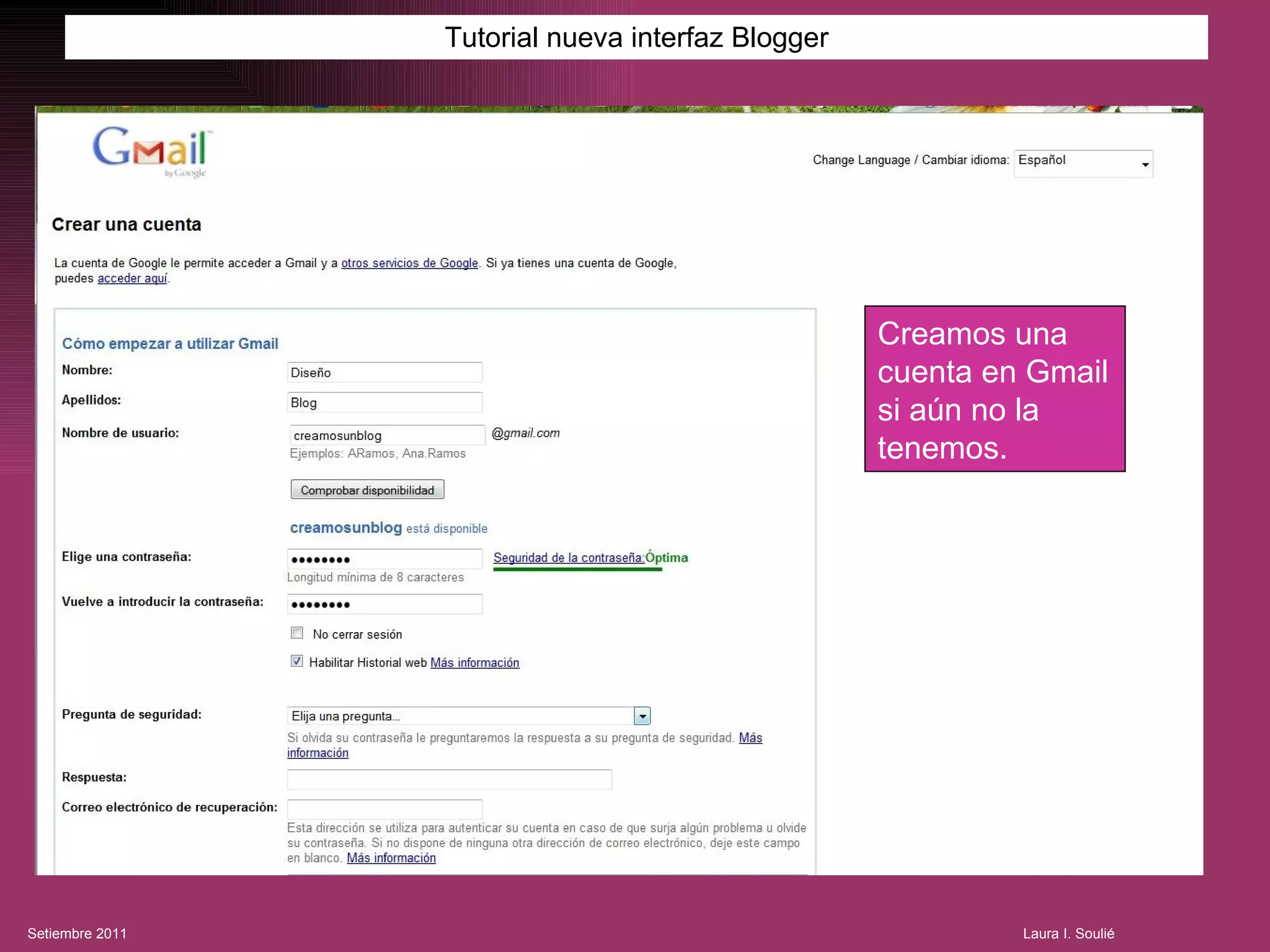Screen dimensions: 1270x952
Task: Open 'otros servicios de Google' link
Action: point(409,263)
